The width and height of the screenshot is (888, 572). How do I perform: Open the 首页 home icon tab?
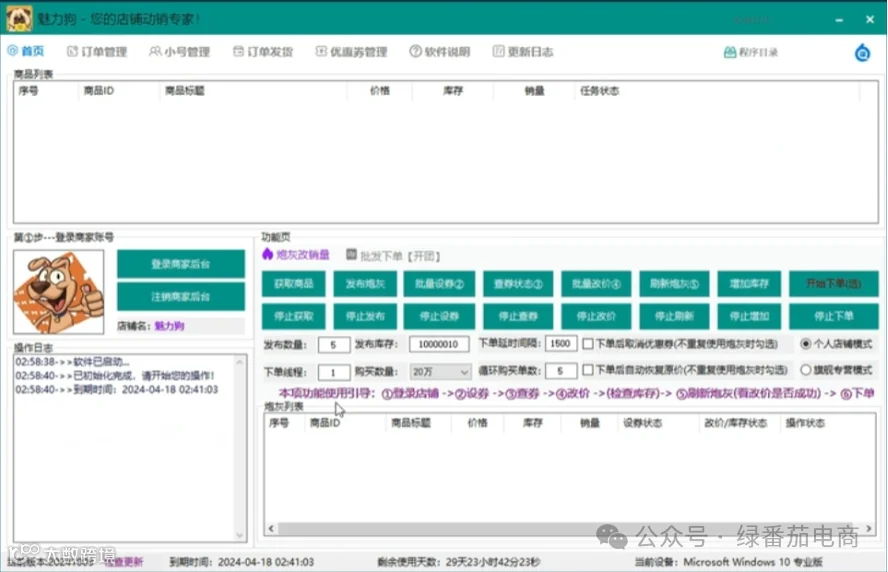12,51
